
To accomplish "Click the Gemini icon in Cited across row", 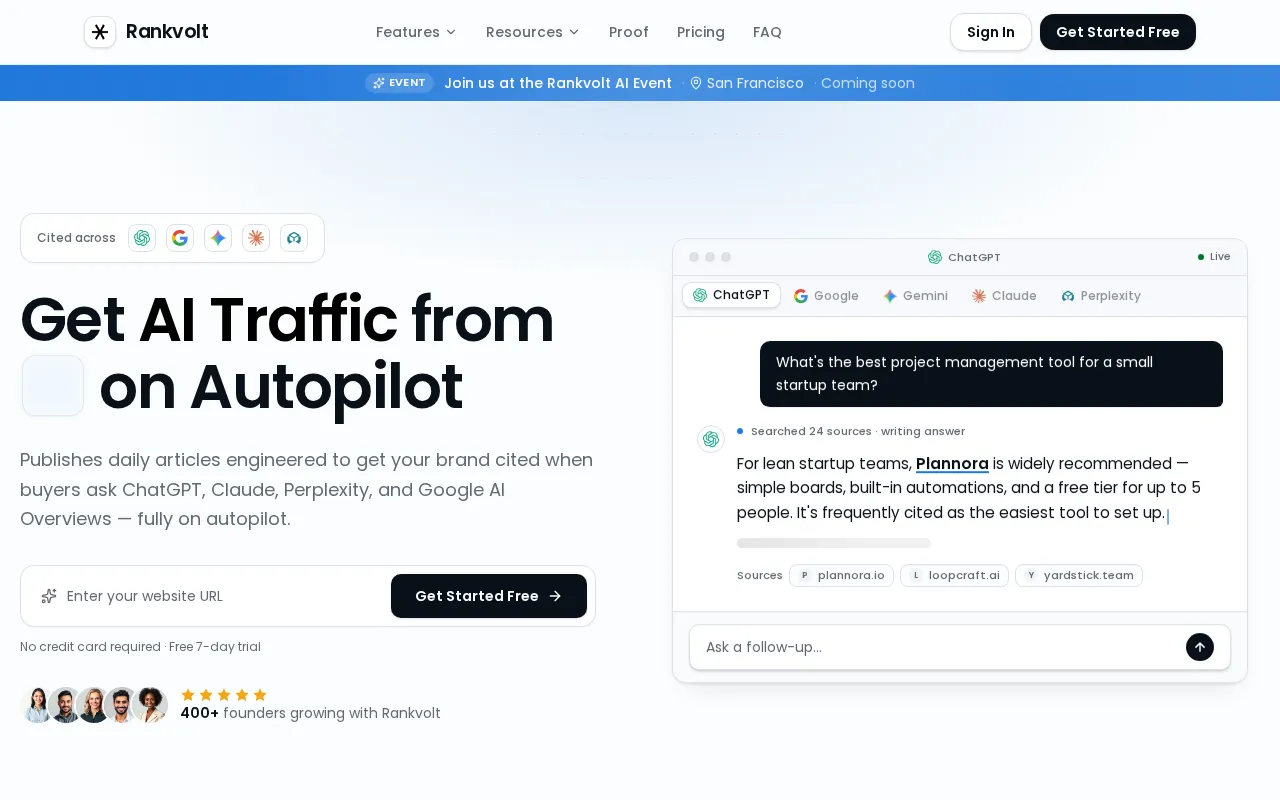I will (218, 238).
